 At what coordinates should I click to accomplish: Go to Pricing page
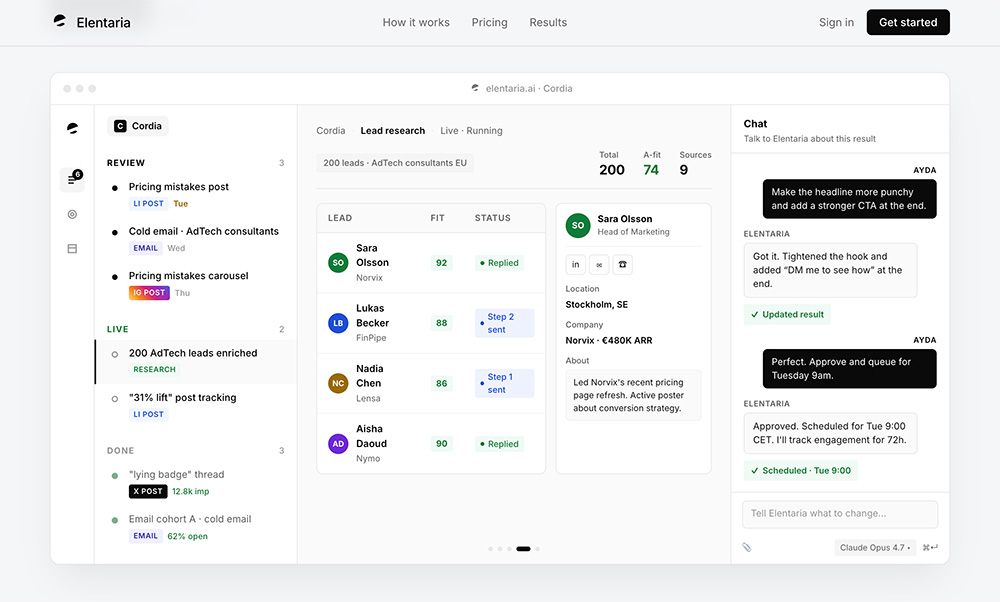point(490,22)
